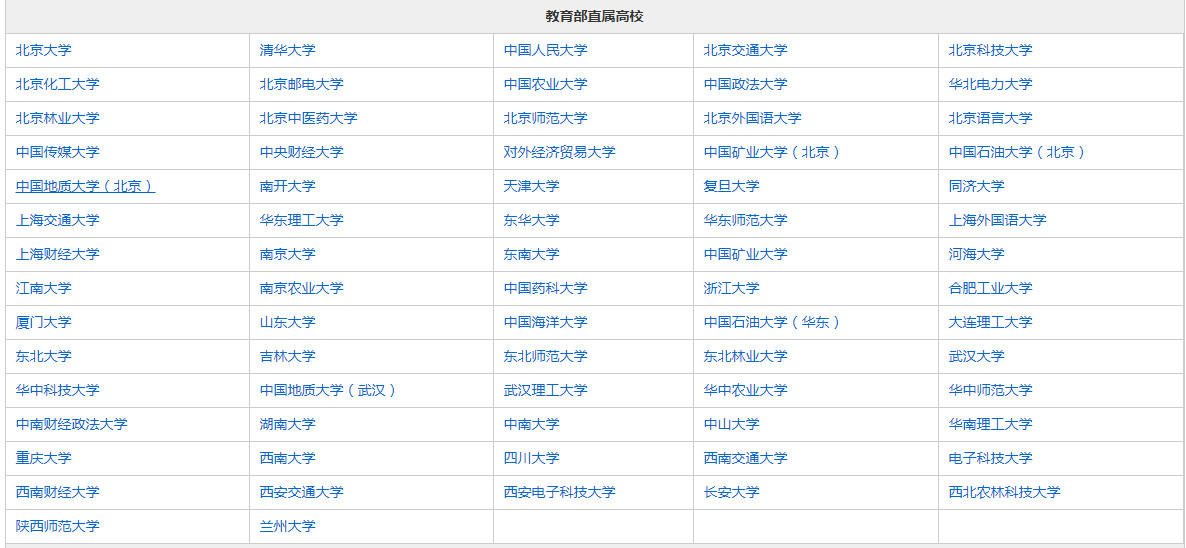Open 大连理工大学 link
Screen dimensions: 1186x548
point(990,323)
